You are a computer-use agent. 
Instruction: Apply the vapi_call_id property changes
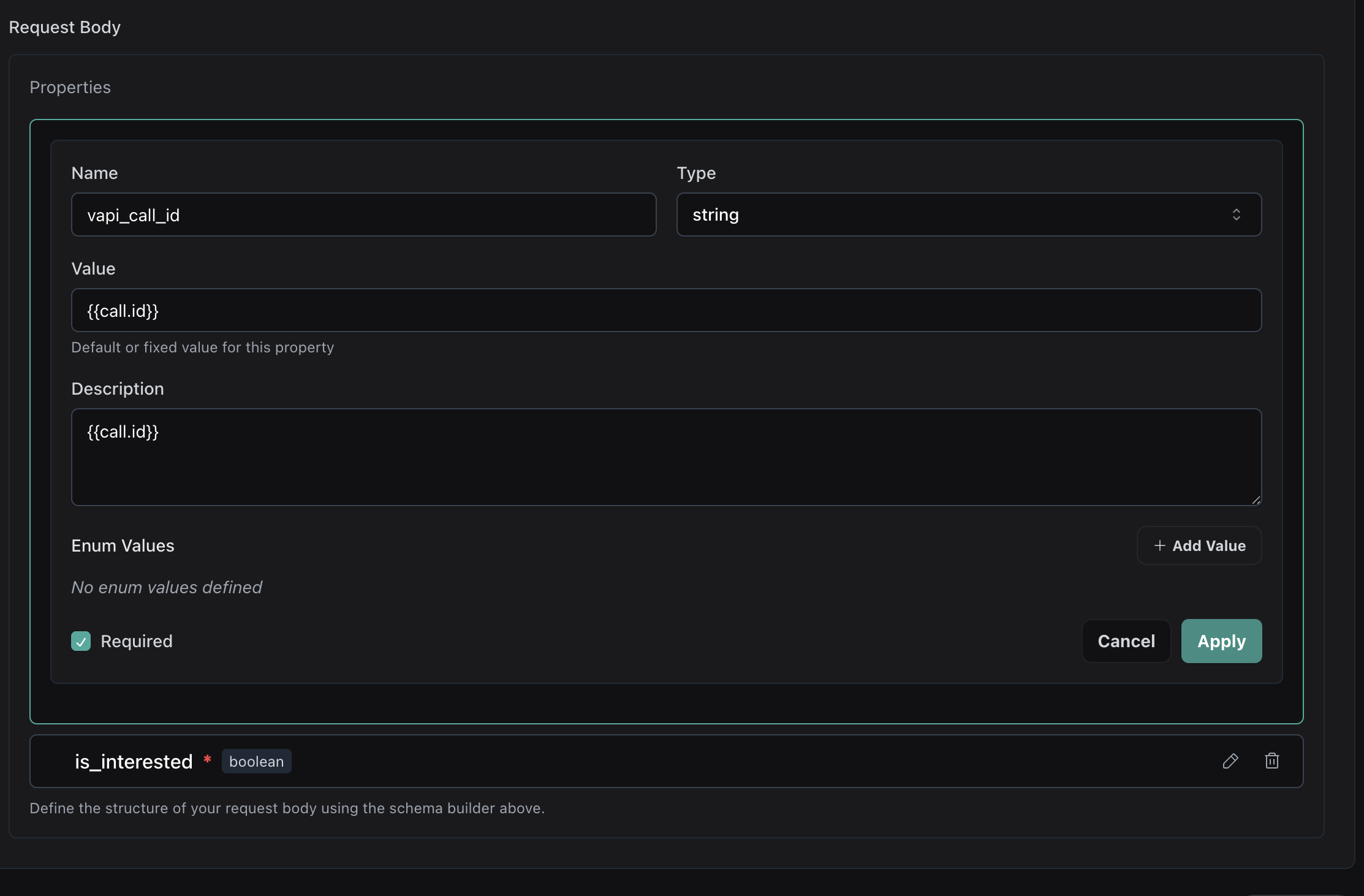(x=1221, y=641)
